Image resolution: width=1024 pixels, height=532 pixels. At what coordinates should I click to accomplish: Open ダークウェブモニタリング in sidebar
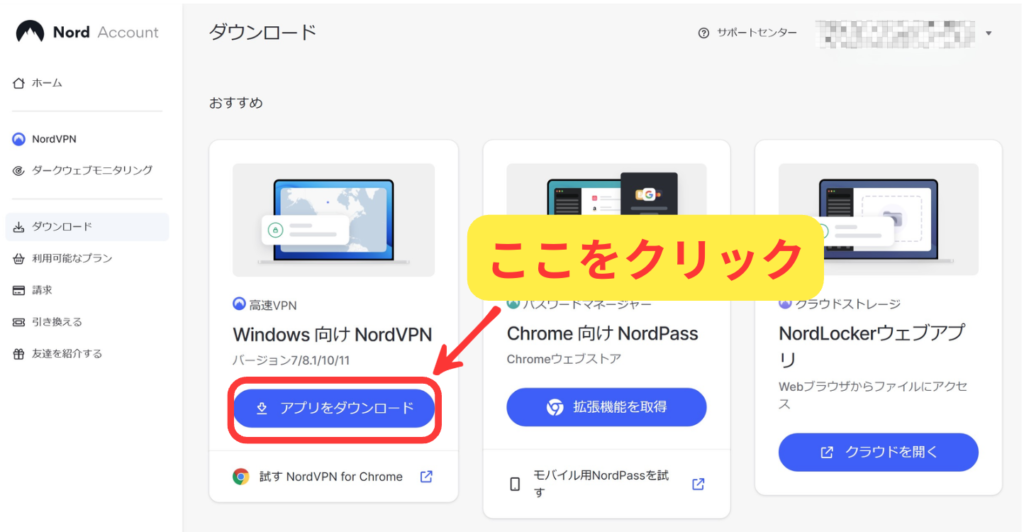pos(92,171)
